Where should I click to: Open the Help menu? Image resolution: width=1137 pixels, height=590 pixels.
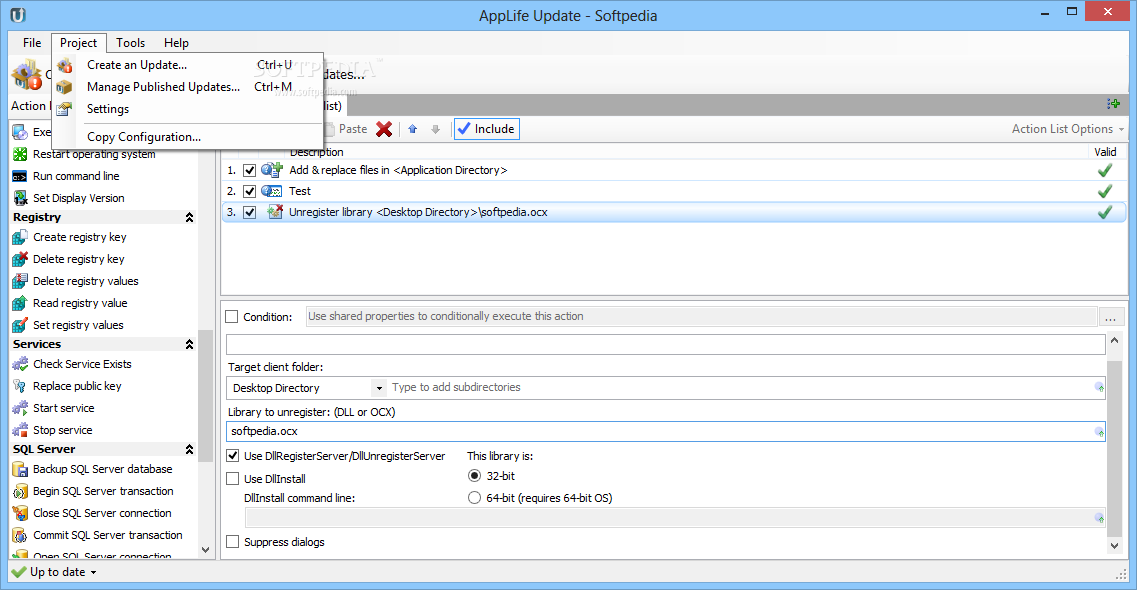pyautogui.click(x=176, y=43)
